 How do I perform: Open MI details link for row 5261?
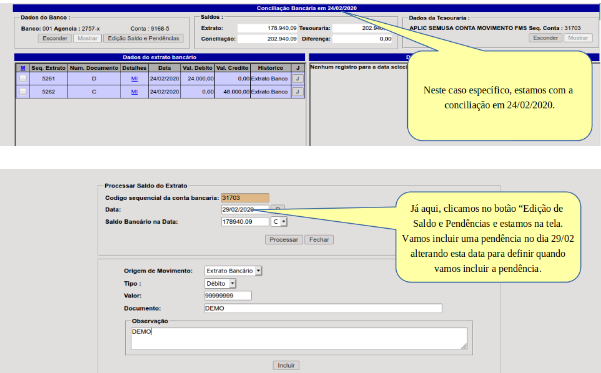pyautogui.click(x=134, y=79)
